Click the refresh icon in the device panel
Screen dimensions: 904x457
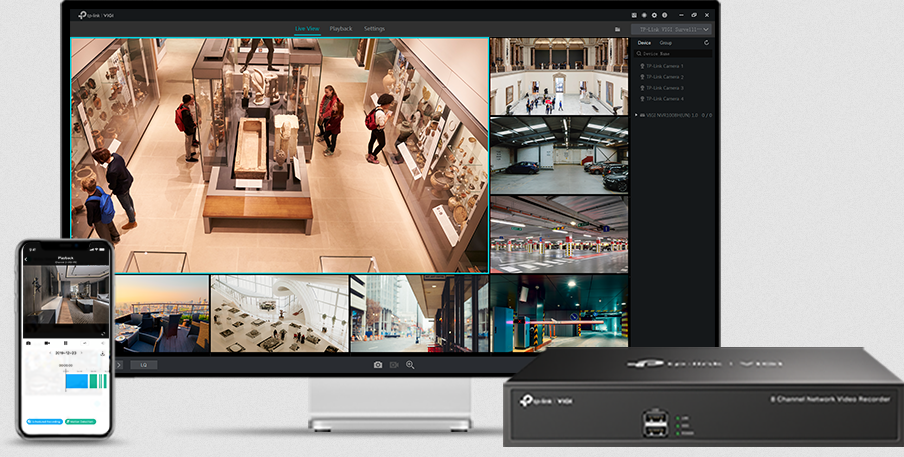(x=707, y=43)
